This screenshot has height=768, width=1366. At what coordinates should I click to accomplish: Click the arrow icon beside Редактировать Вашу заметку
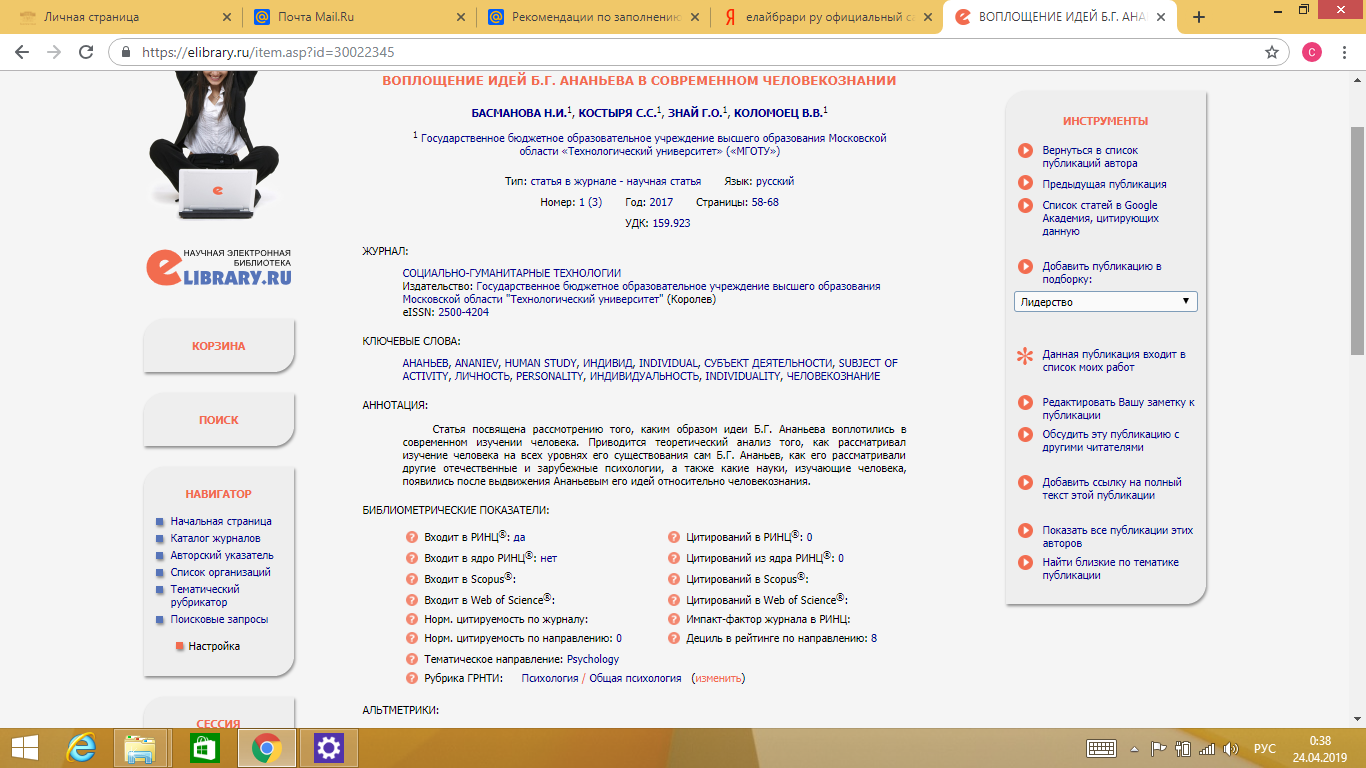(x=1025, y=403)
